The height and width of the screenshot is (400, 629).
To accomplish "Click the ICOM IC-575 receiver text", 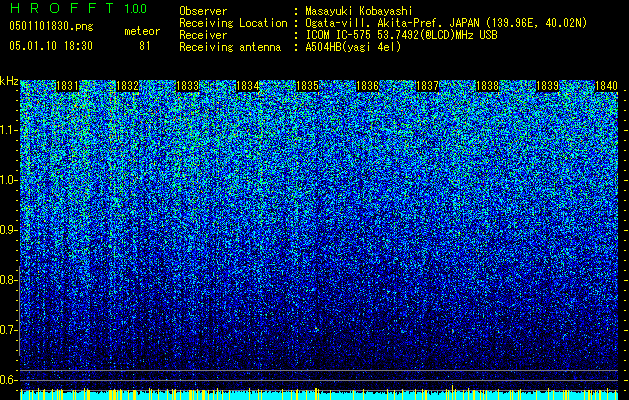I will point(401,35).
